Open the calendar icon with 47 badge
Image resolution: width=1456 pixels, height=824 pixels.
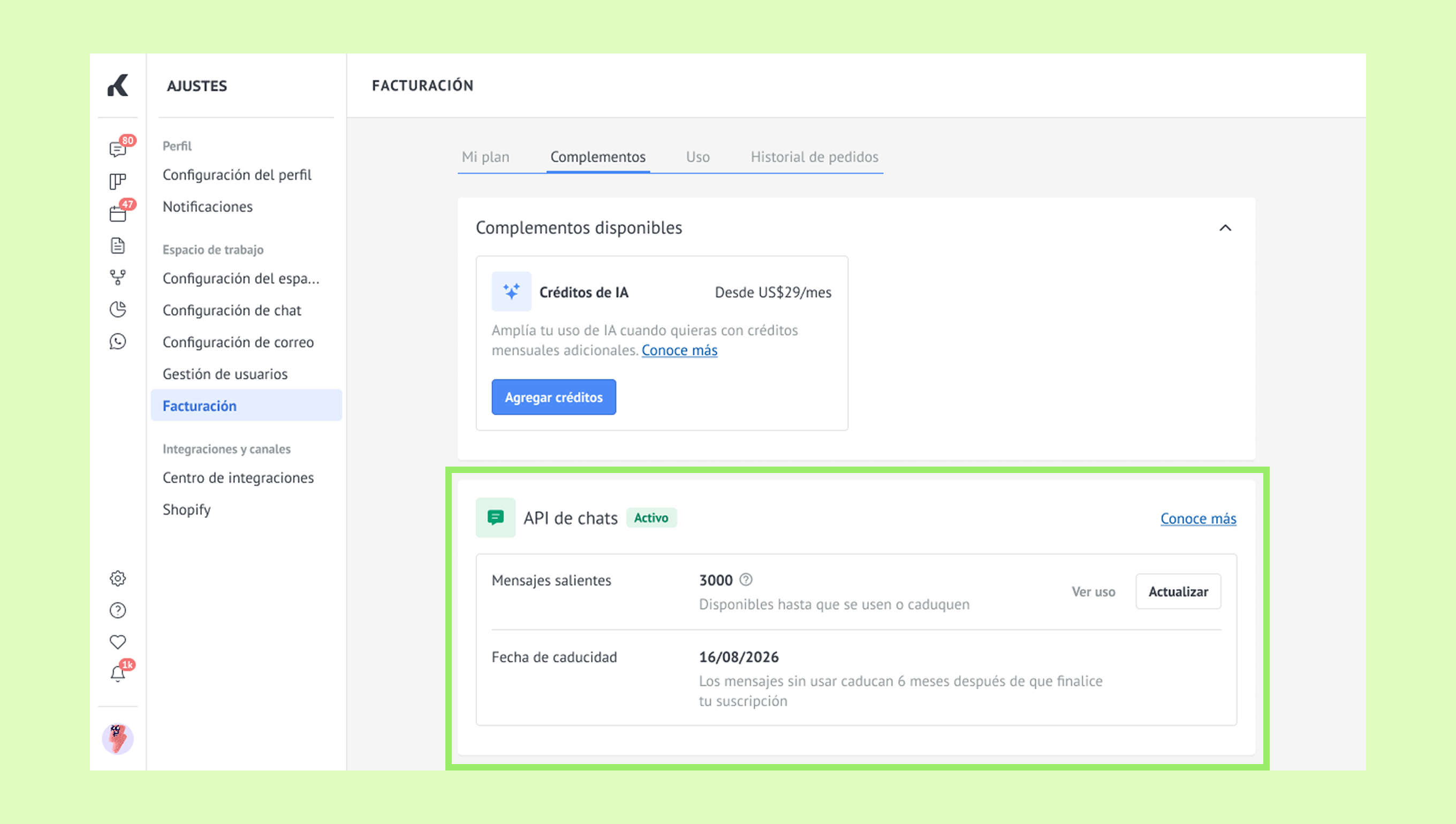[118, 213]
